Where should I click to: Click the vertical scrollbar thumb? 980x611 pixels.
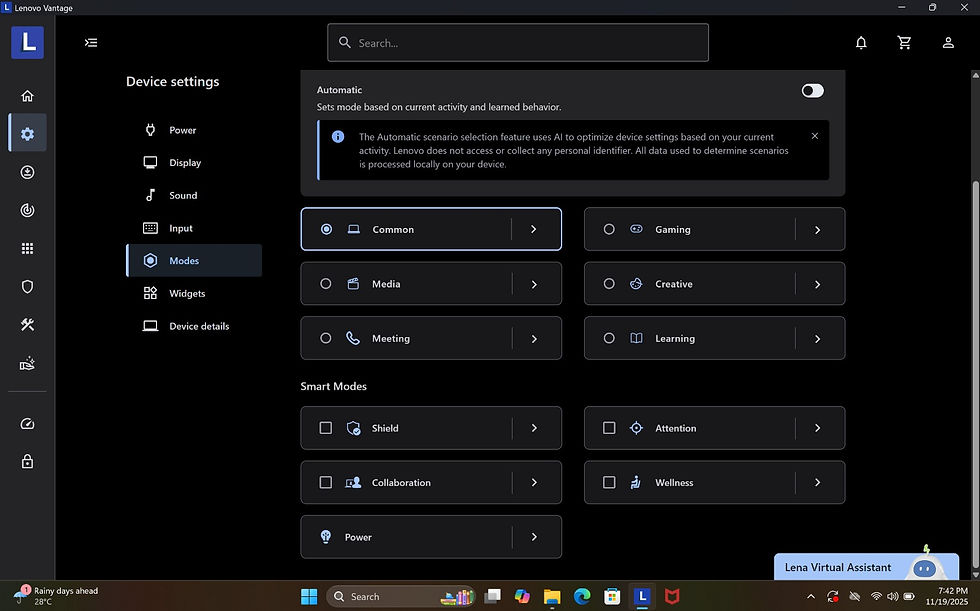click(x=975, y=375)
